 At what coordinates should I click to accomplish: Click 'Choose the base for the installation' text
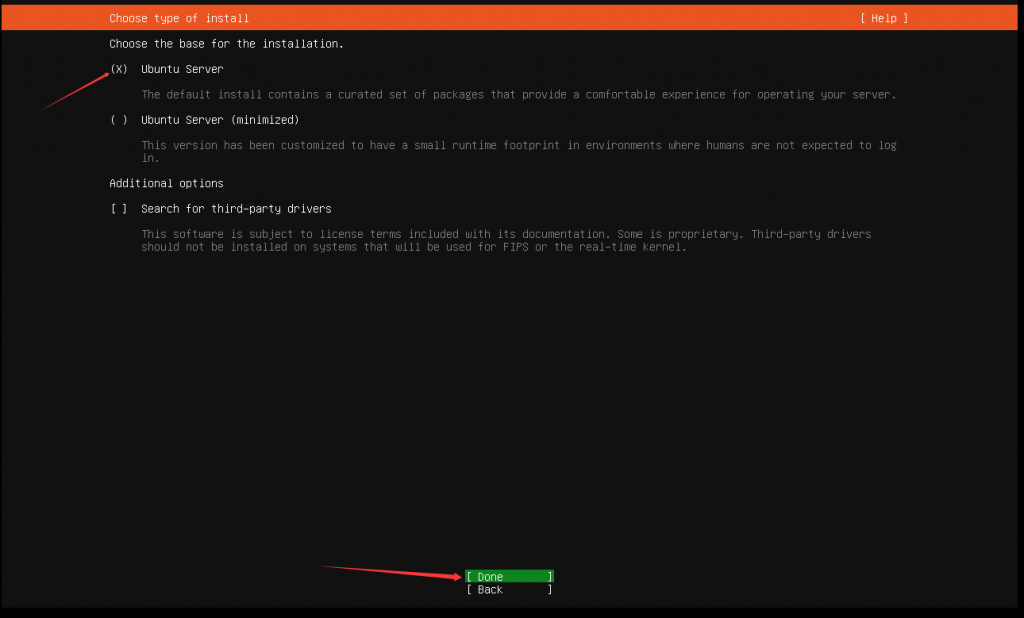226,44
